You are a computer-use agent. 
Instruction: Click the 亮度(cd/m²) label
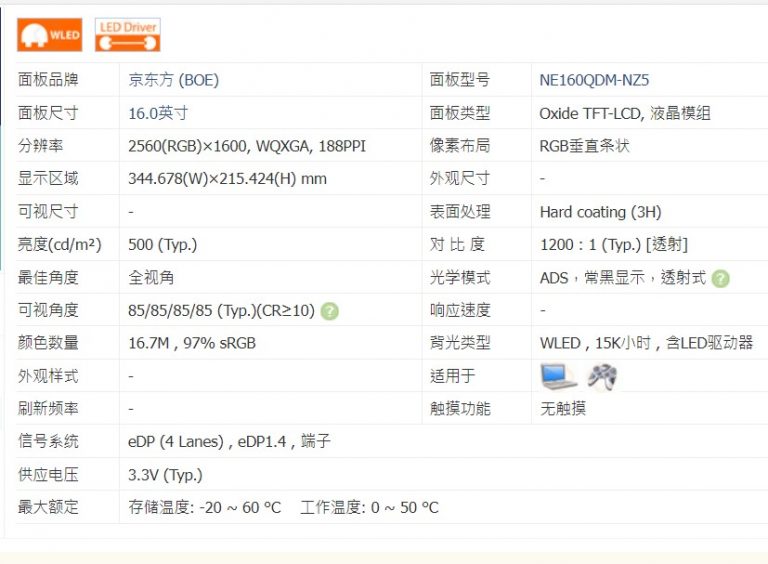click(x=59, y=244)
